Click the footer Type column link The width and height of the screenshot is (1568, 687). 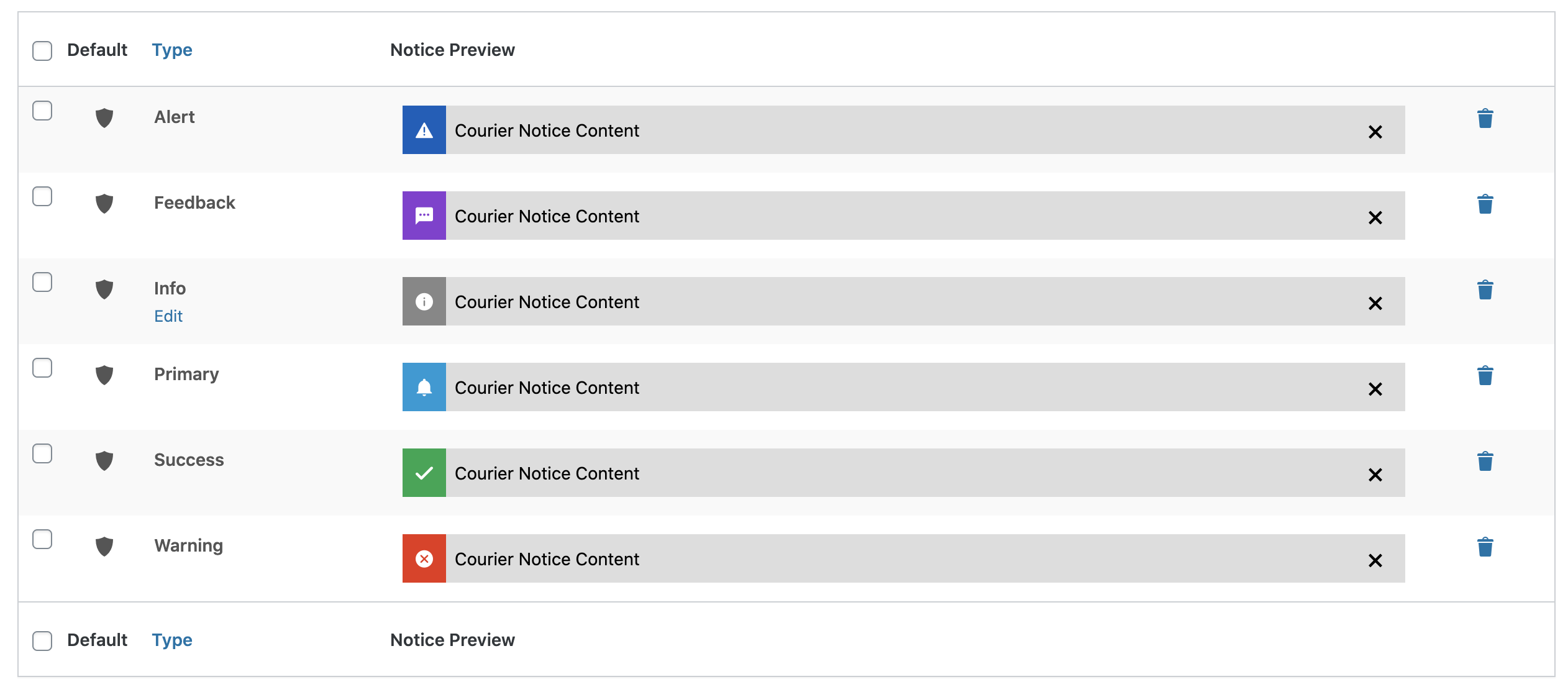coord(172,640)
